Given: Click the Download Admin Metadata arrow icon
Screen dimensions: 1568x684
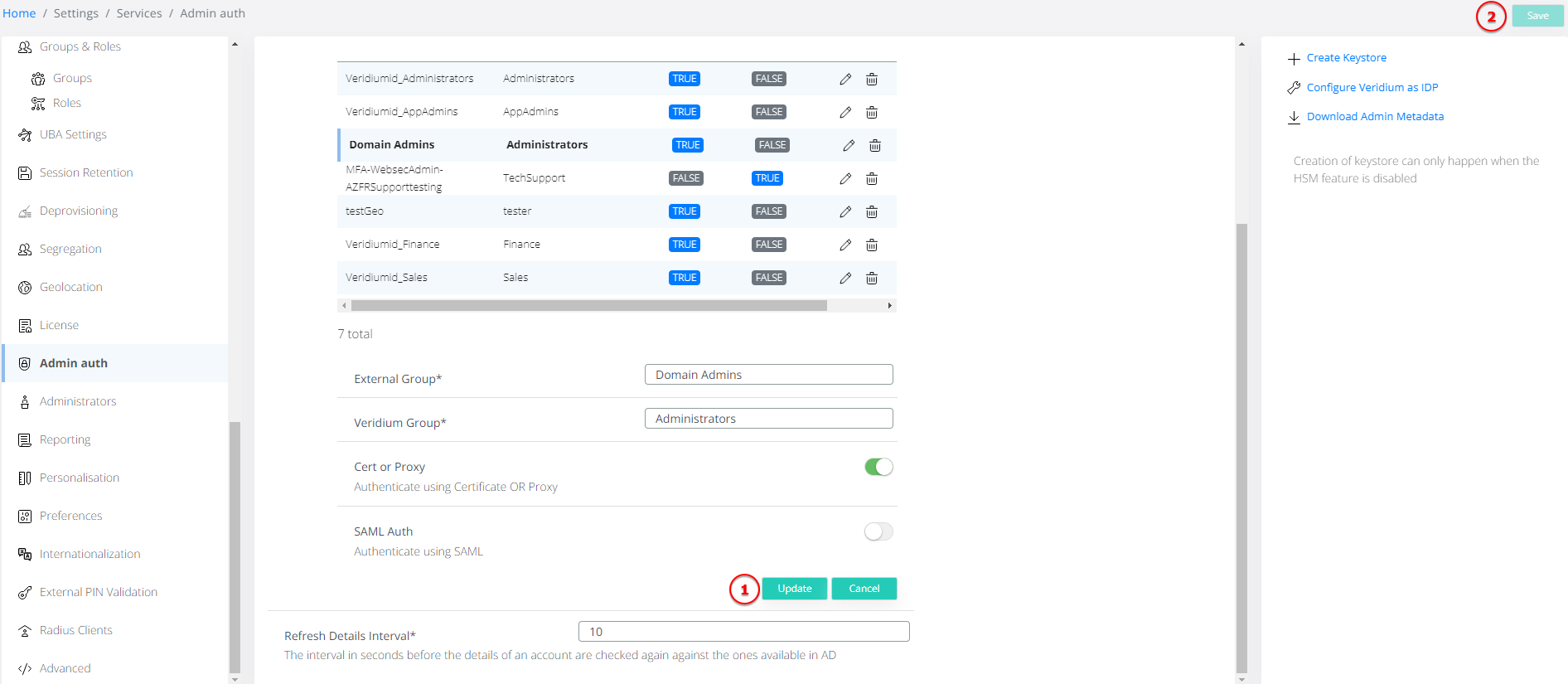Looking at the screenshot, I should click(x=1294, y=117).
